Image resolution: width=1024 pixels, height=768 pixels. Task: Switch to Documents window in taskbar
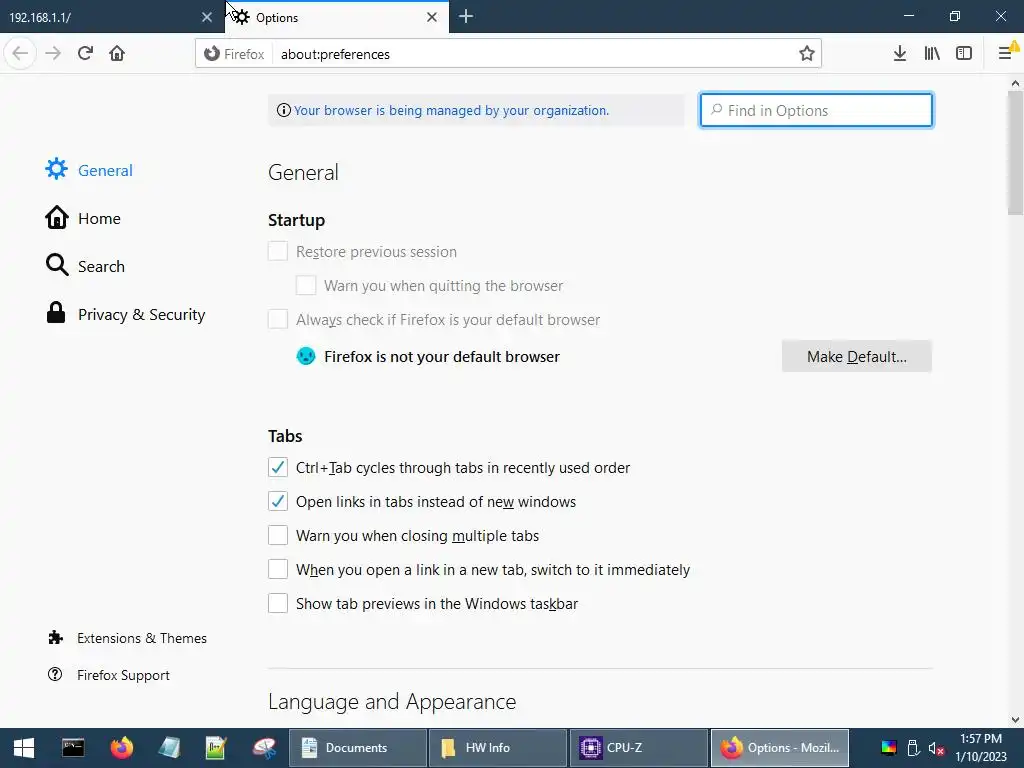point(358,748)
